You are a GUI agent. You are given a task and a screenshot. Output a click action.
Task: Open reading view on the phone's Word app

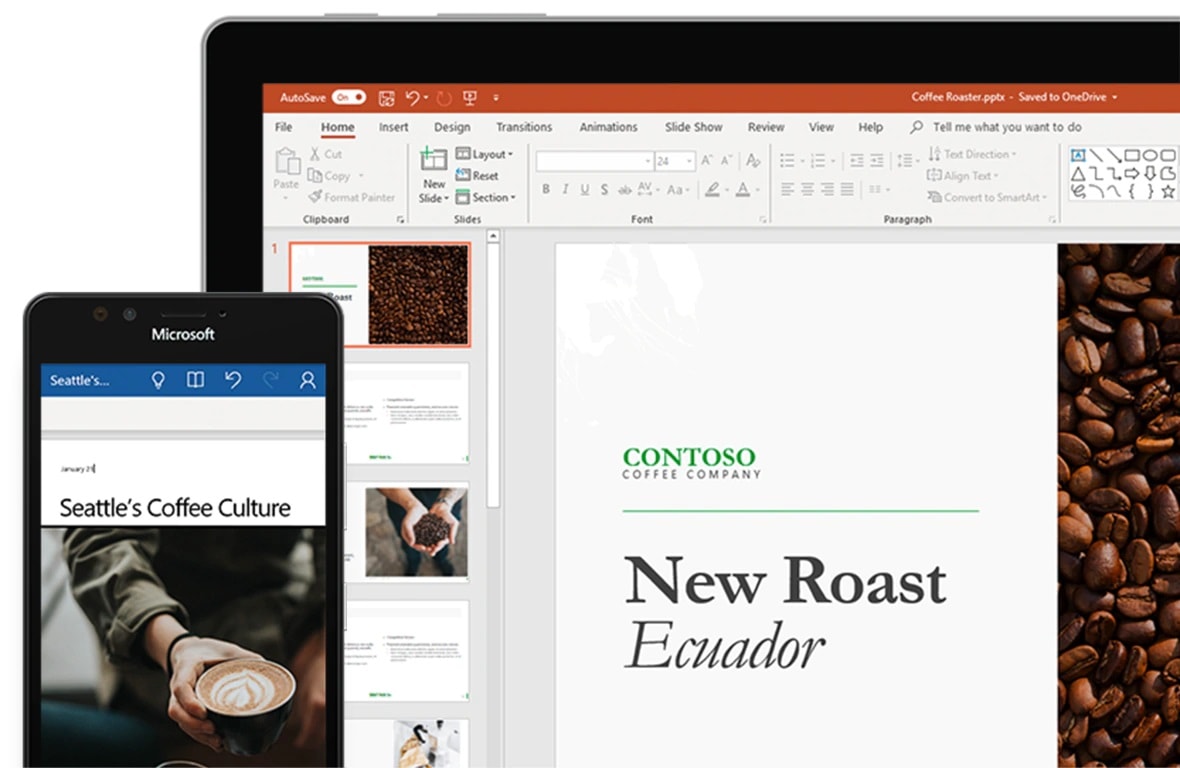point(196,380)
